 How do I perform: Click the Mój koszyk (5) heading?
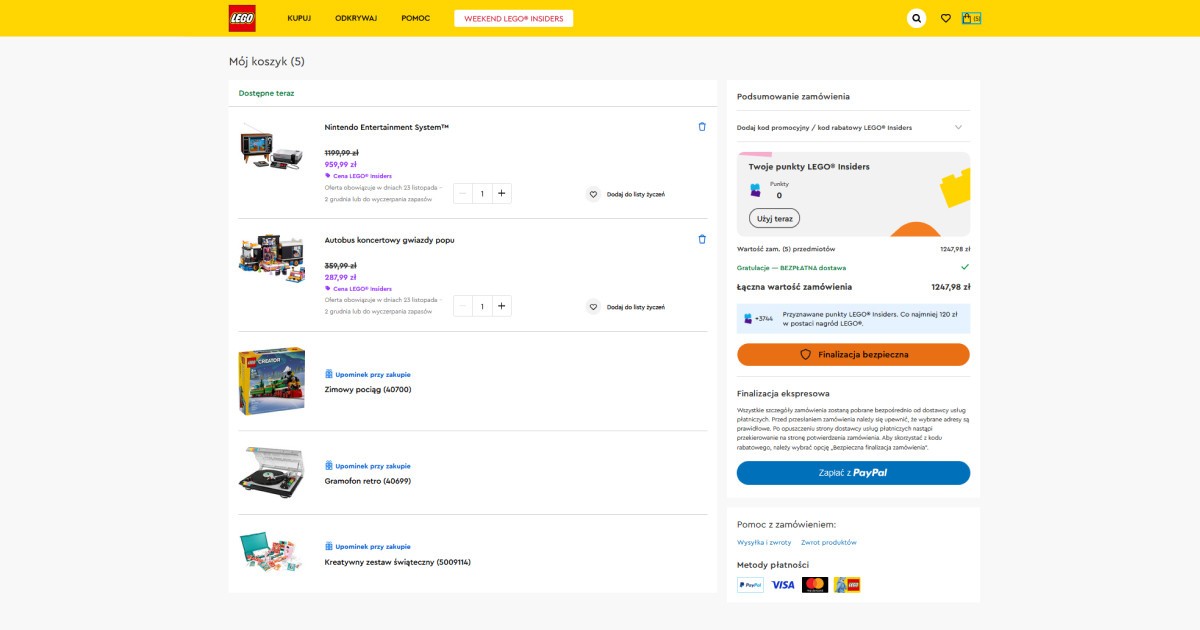tap(267, 61)
